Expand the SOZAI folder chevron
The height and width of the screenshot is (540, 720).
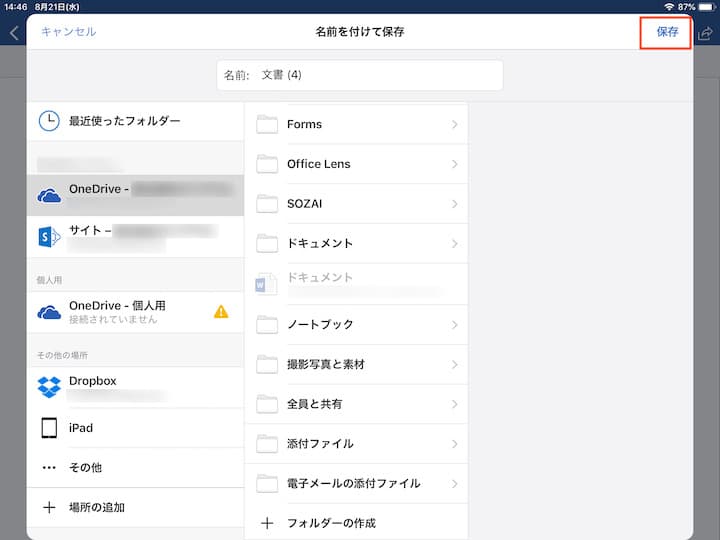[x=454, y=204]
